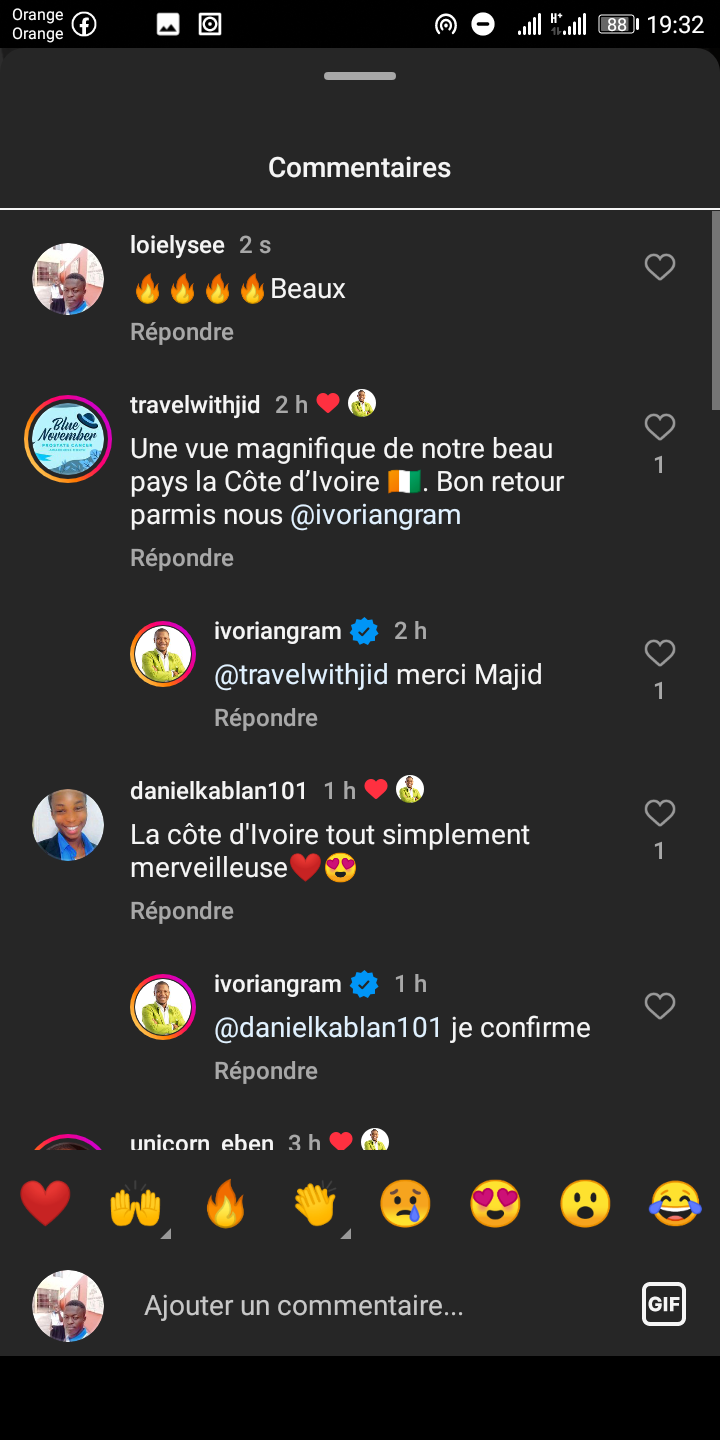Open the GIF picker
This screenshot has height=1440, width=720.
(x=664, y=1304)
